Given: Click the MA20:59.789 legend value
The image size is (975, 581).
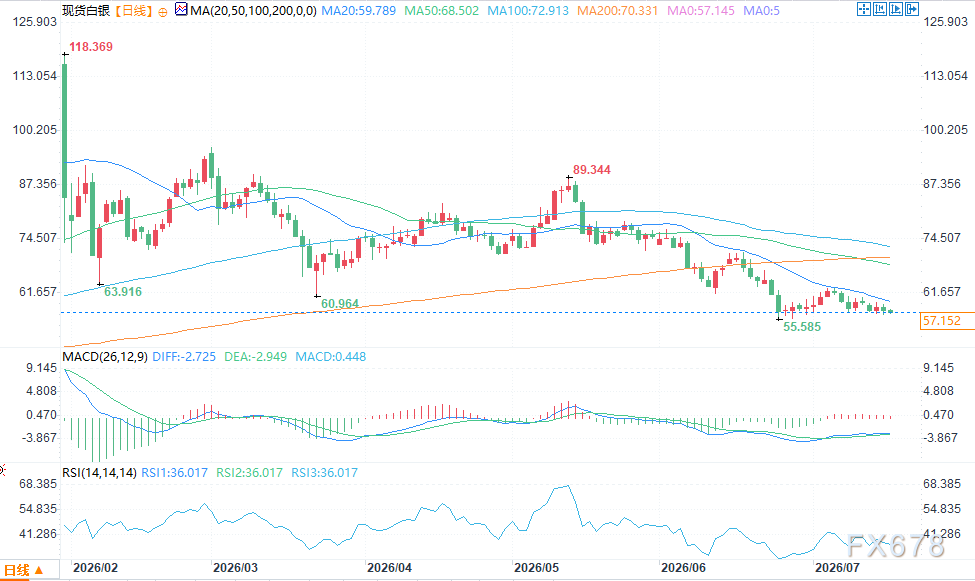Looking at the screenshot, I should [358, 11].
